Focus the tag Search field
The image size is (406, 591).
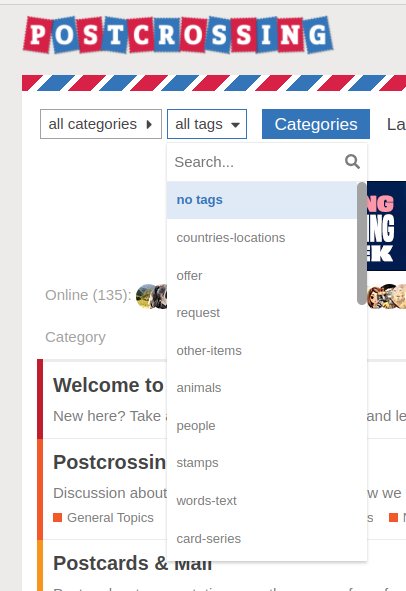click(x=256, y=162)
